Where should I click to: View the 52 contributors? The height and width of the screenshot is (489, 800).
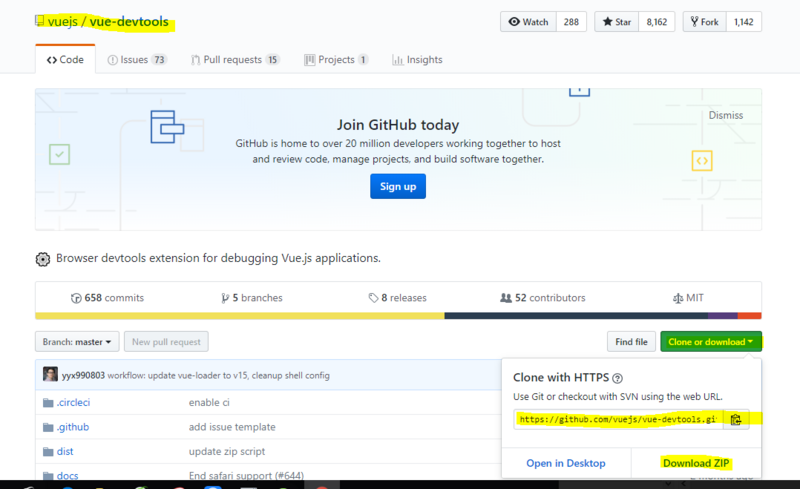click(x=542, y=298)
